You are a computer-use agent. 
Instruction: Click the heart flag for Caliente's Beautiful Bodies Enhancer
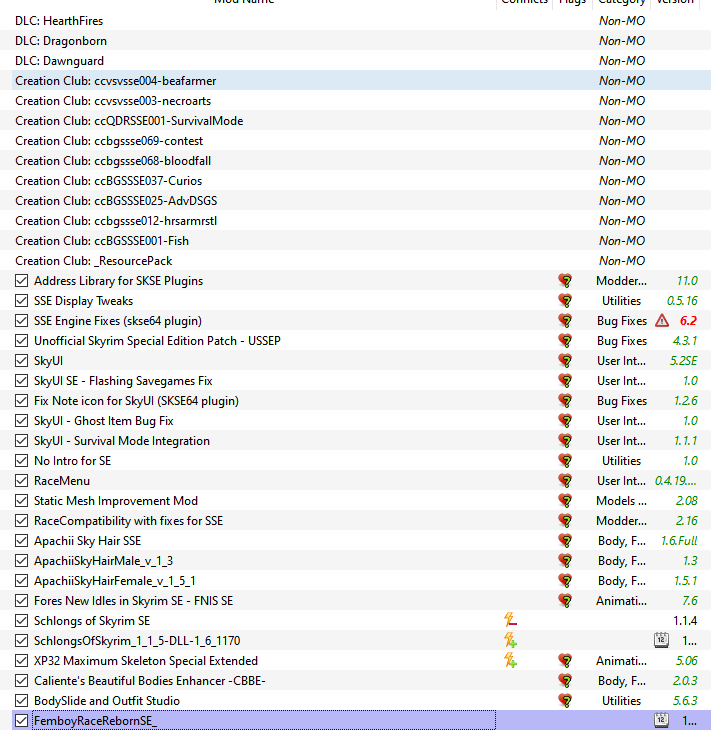click(x=565, y=681)
